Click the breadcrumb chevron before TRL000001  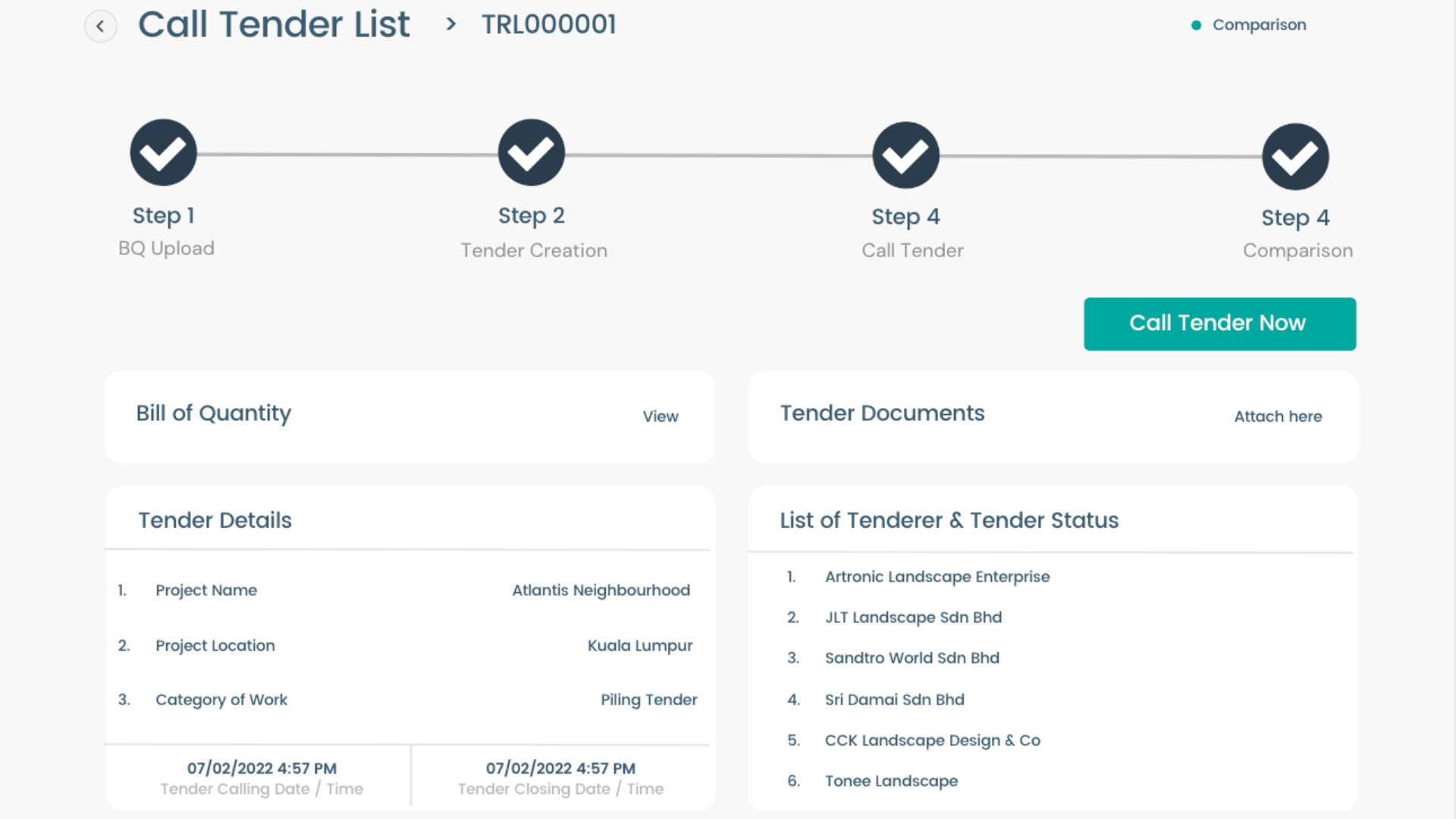click(x=451, y=24)
